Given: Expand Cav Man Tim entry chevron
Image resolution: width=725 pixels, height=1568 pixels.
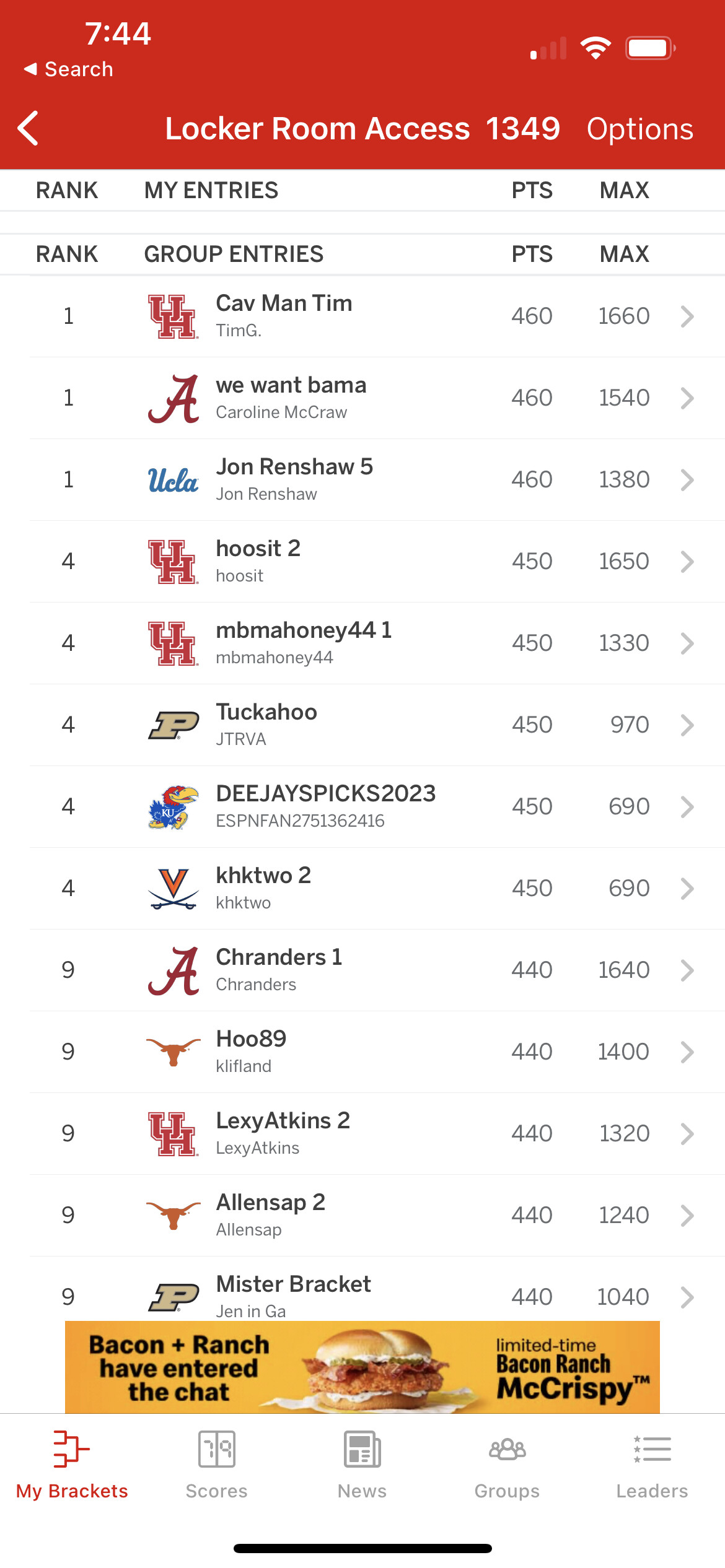Looking at the screenshot, I should (687, 316).
